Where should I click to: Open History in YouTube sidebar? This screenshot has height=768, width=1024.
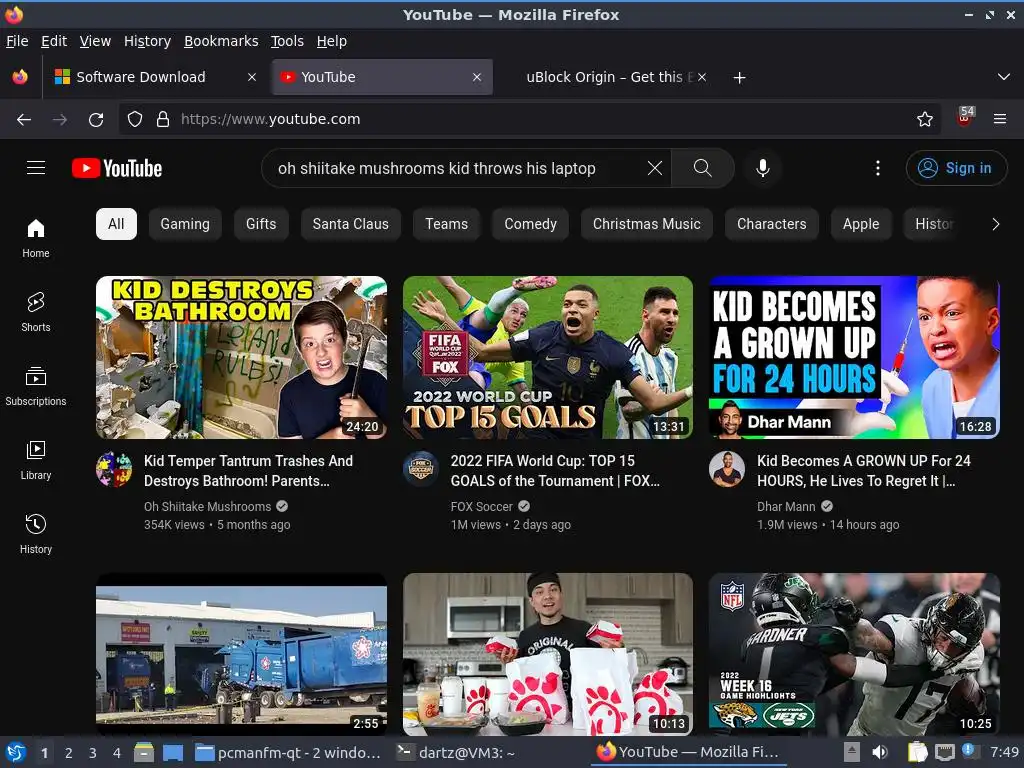[x=36, y=534]
